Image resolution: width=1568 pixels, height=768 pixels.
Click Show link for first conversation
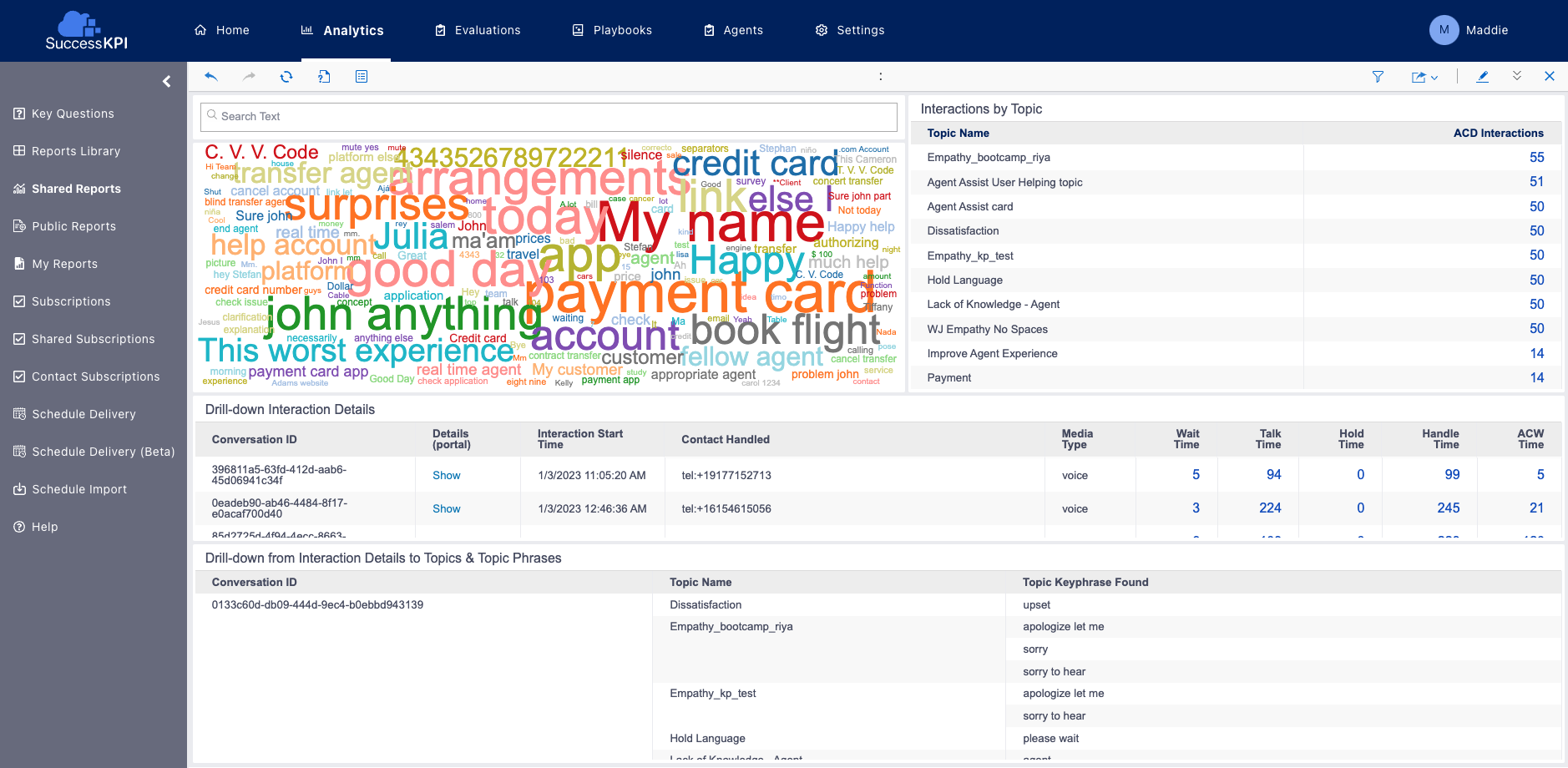(446, 475)
